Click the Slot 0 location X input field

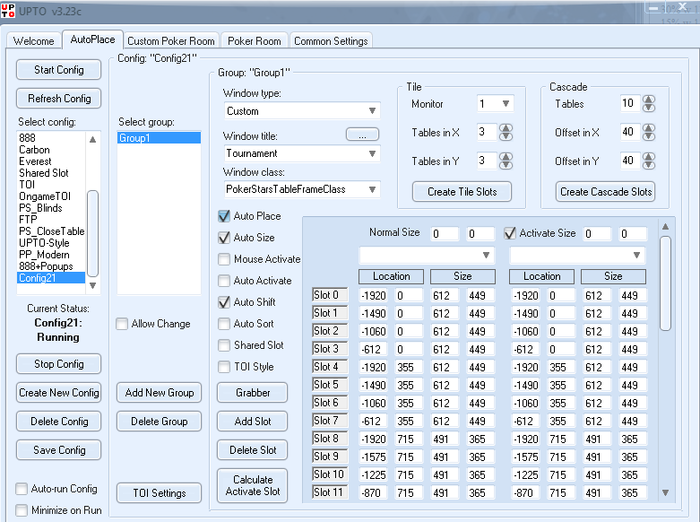click(x=374, y=295)
